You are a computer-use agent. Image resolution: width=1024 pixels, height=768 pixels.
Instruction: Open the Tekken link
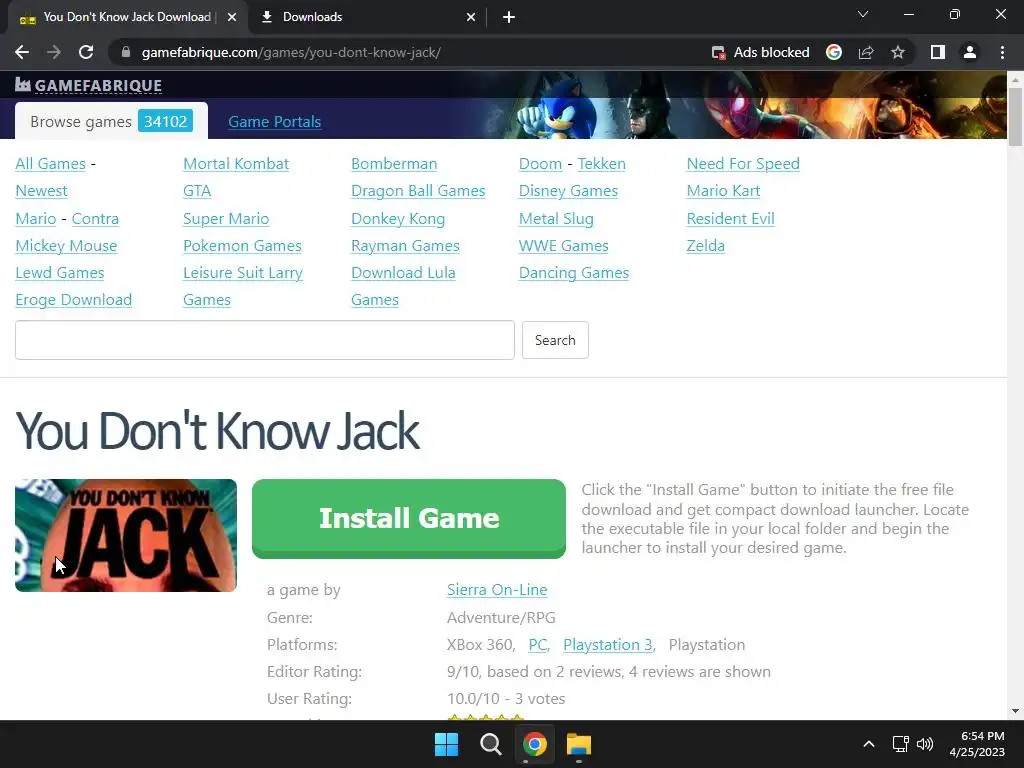pyautogui.click(x=601, y=163)
